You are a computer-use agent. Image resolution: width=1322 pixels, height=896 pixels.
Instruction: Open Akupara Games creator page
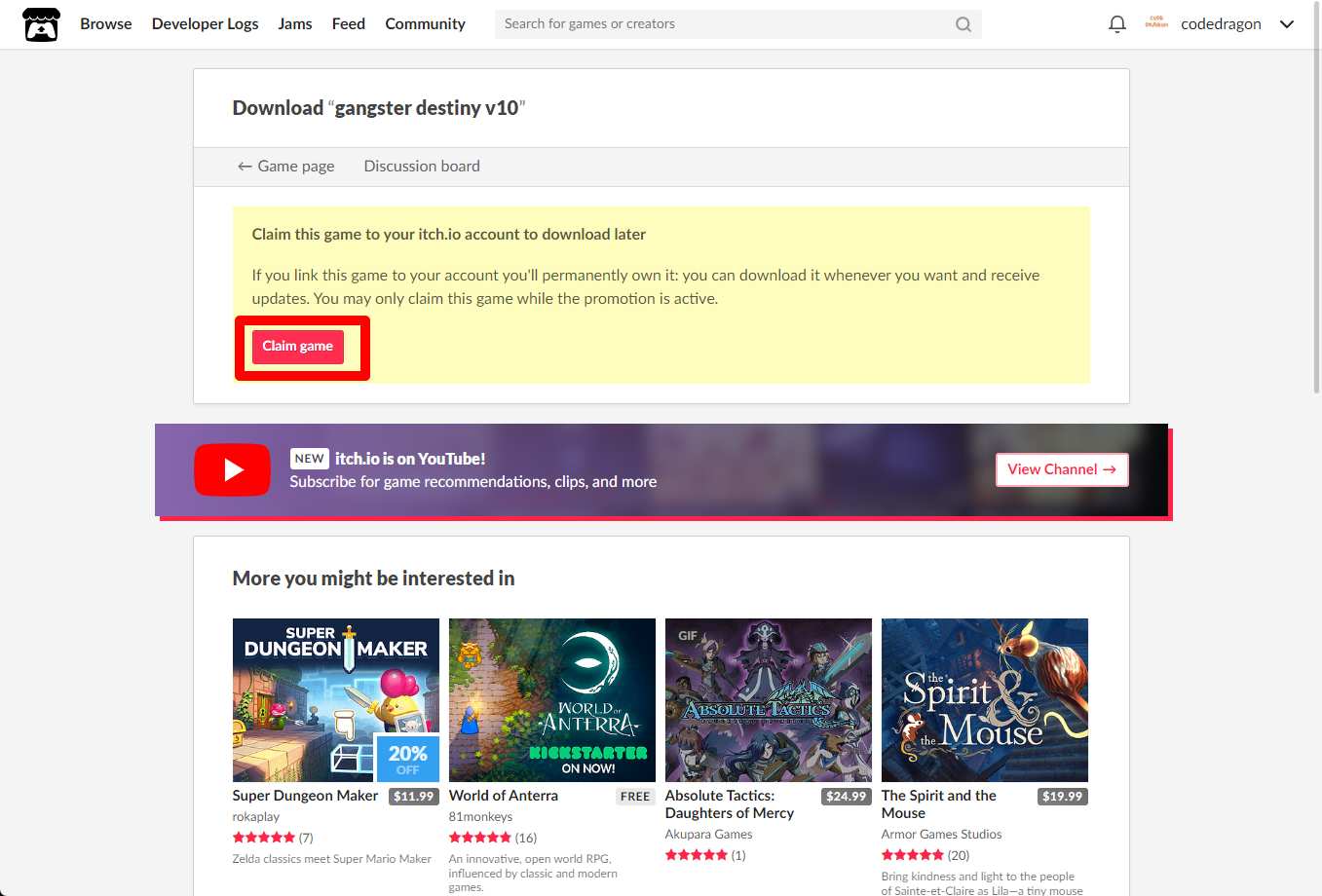click(x=709, y=835)
